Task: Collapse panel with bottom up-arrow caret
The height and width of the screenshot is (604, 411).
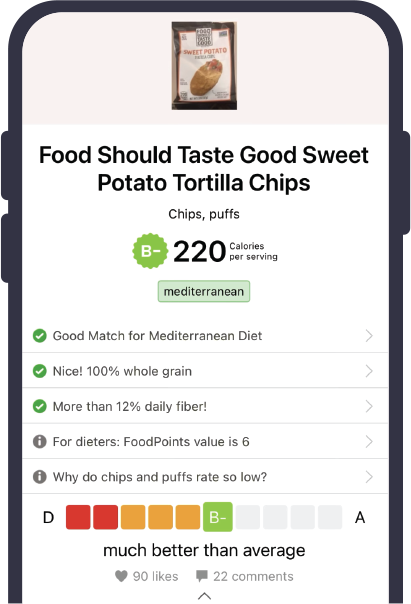Action: click(x=204, y=596)
